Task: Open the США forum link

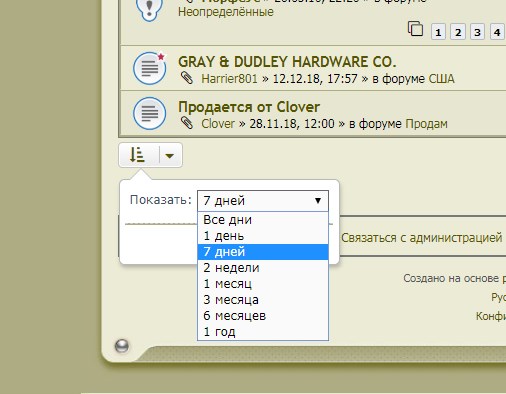Action: coord(441,79)
